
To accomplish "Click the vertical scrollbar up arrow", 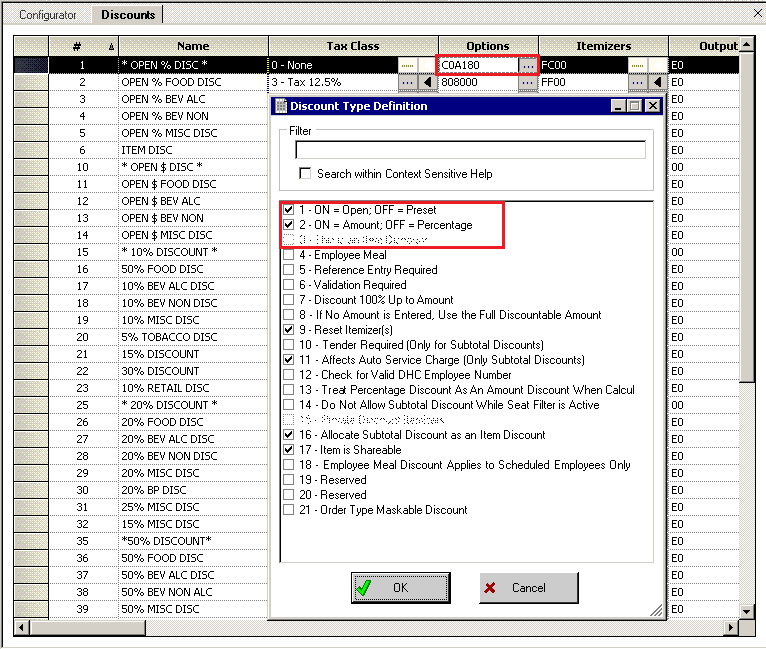I will (x=747, y=45).
